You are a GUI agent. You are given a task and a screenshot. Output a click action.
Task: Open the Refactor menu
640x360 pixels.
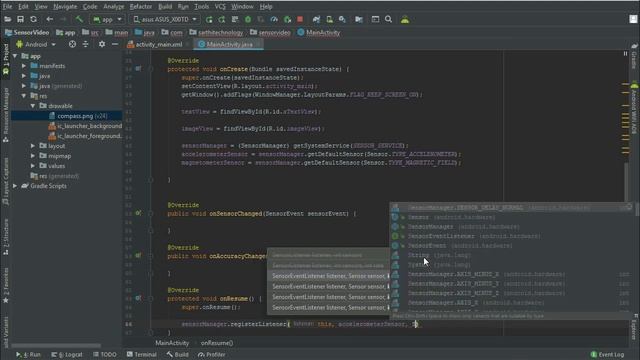pos(141,7)
